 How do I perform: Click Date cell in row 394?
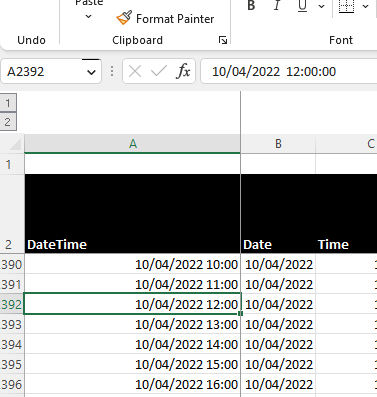pos(278,344)
